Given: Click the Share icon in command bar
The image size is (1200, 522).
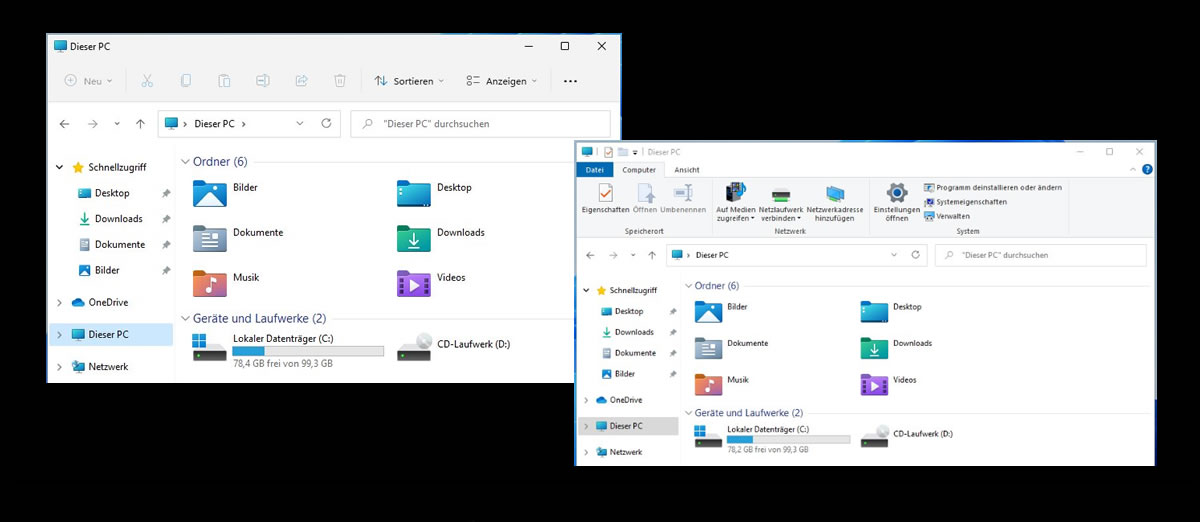Looking at the screenshot, I should [x=301, y=81].
